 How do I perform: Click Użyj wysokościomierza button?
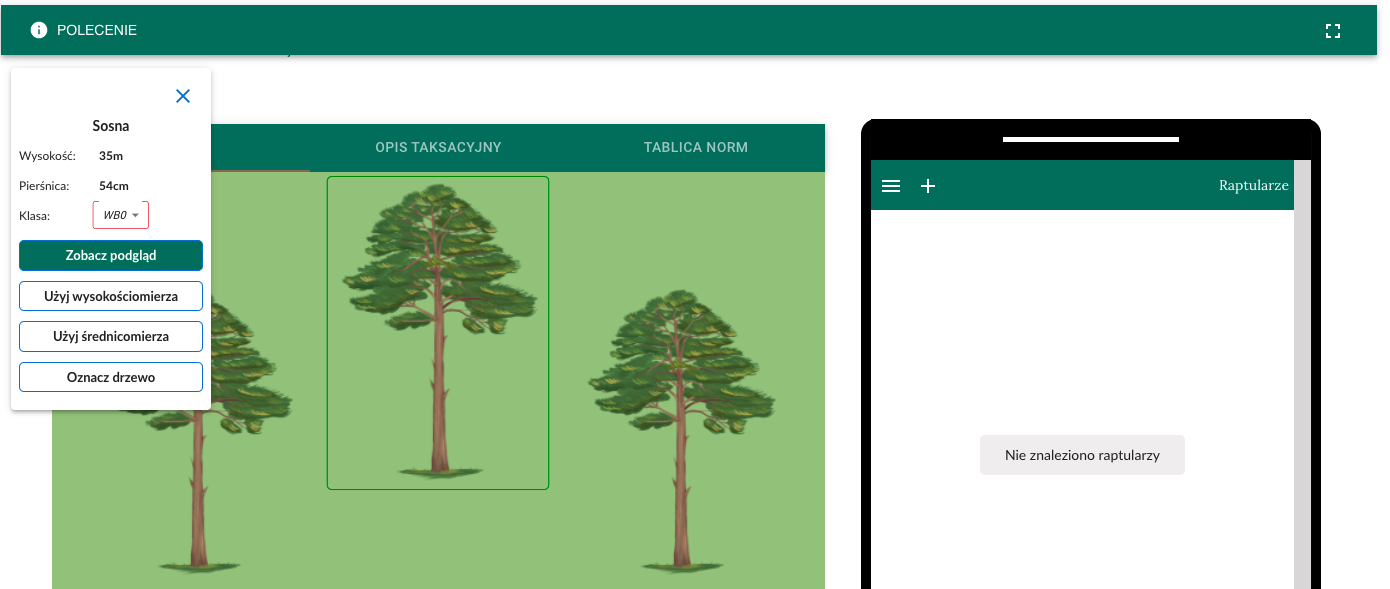111,296
